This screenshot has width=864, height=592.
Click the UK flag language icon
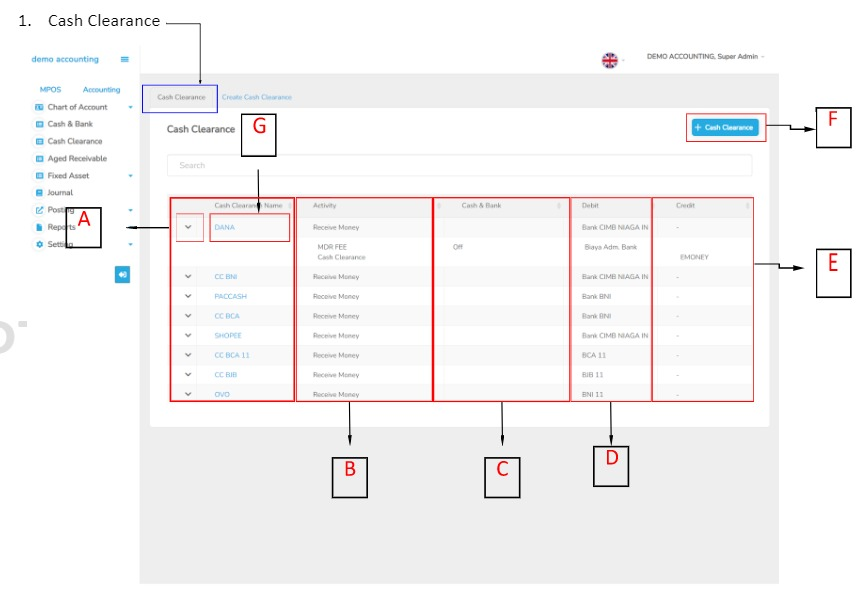coord(609,60)
